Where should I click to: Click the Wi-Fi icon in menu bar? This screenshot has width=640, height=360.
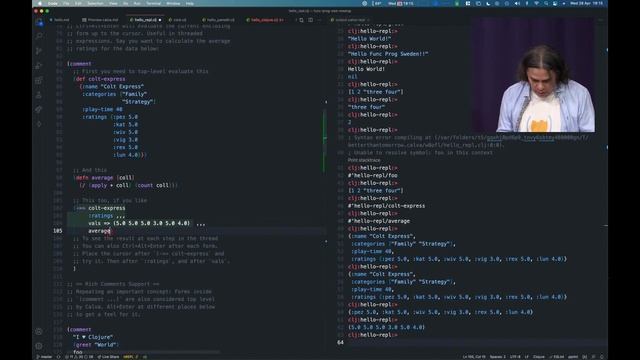coord(536,3)
